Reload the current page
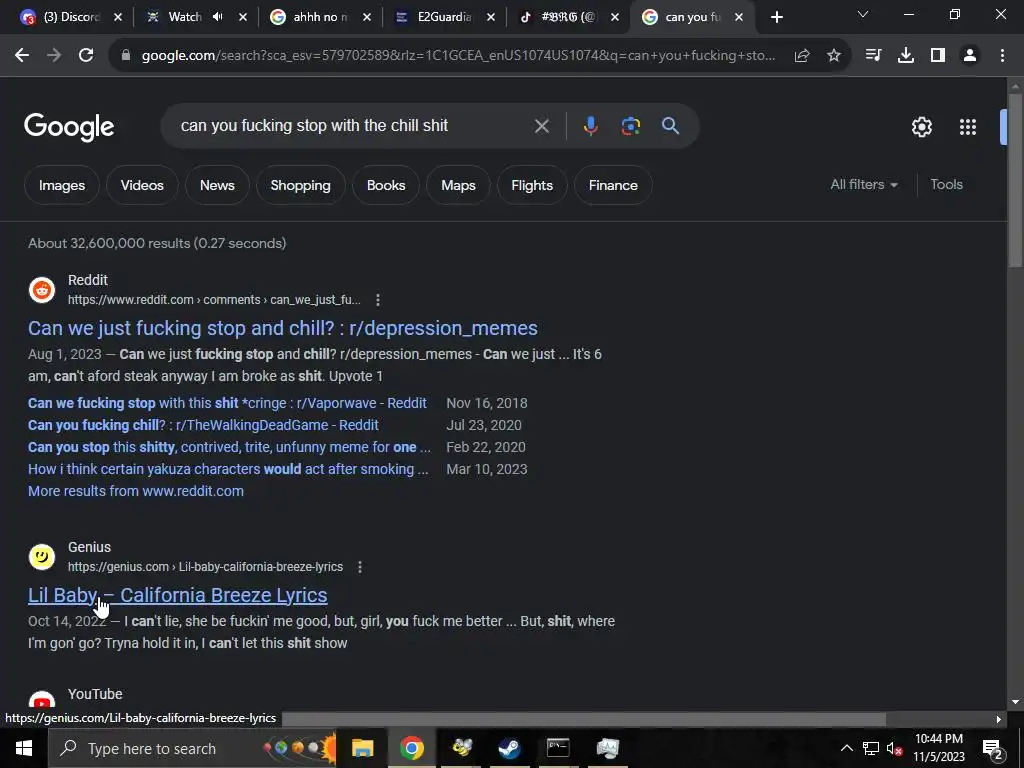Screen dimensions: 1024x768 pos(86,56)
